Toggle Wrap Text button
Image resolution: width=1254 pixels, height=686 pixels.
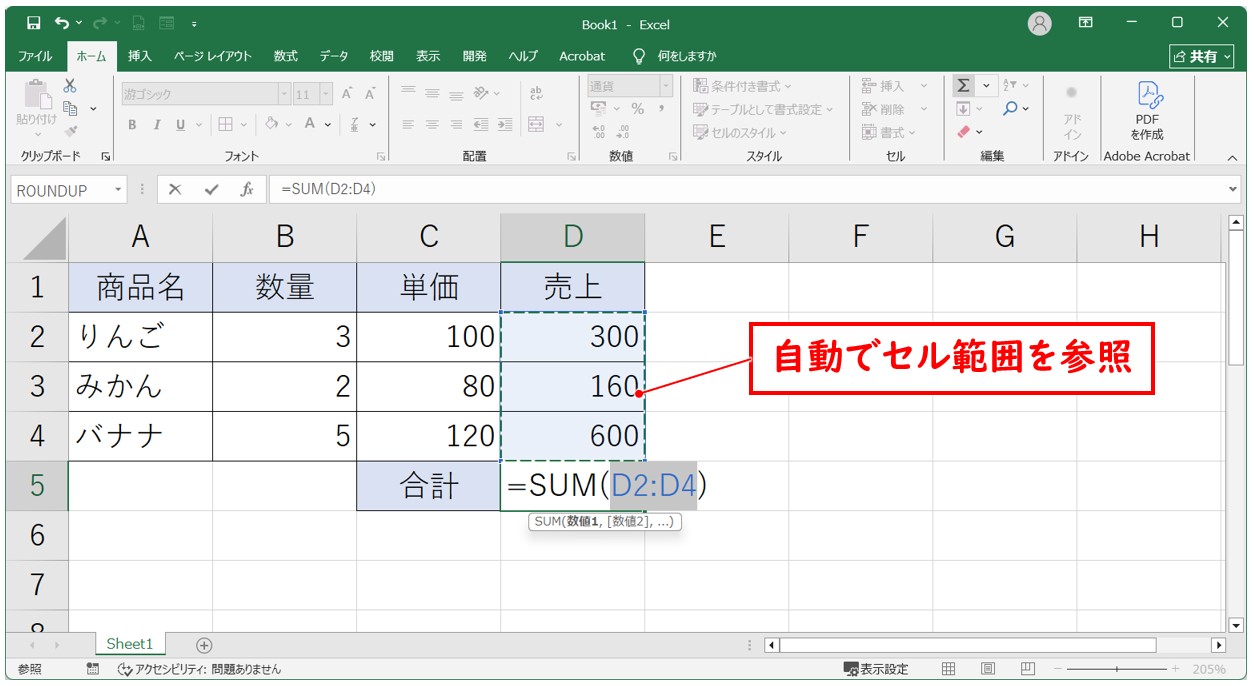tap(536, 93)
